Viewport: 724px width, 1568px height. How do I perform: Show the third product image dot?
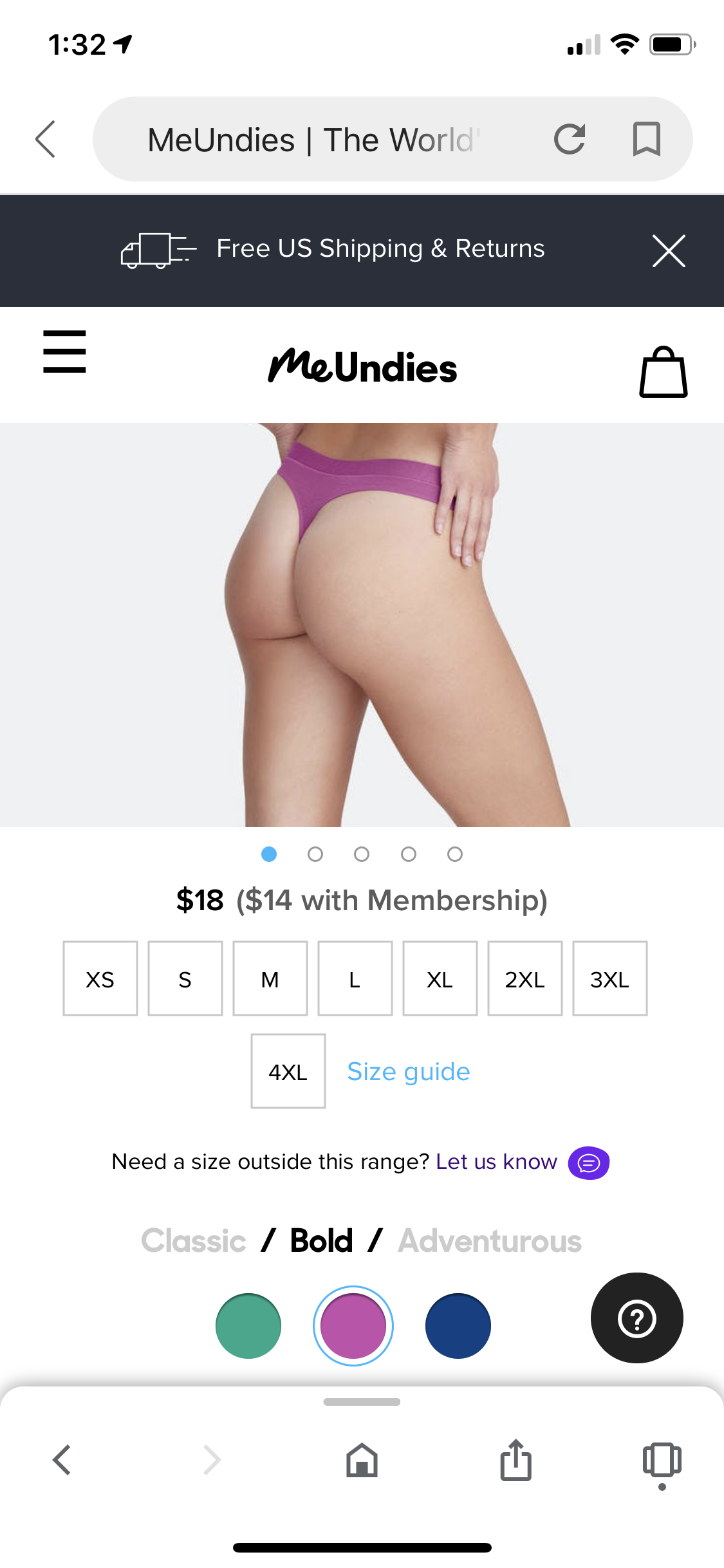362,854
